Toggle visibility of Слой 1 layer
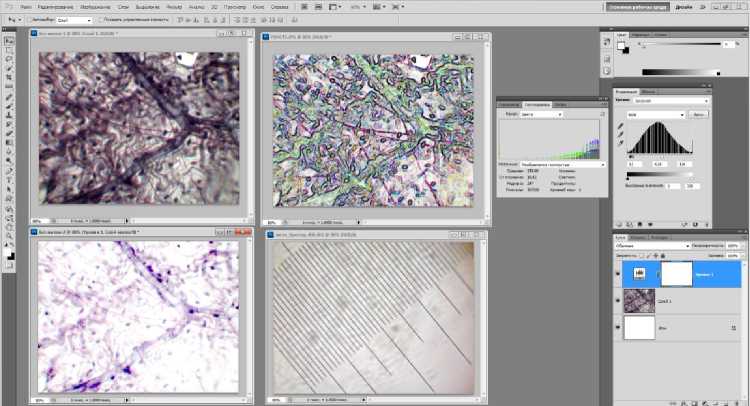Viewport: 750px width, 406px height. 620,301
